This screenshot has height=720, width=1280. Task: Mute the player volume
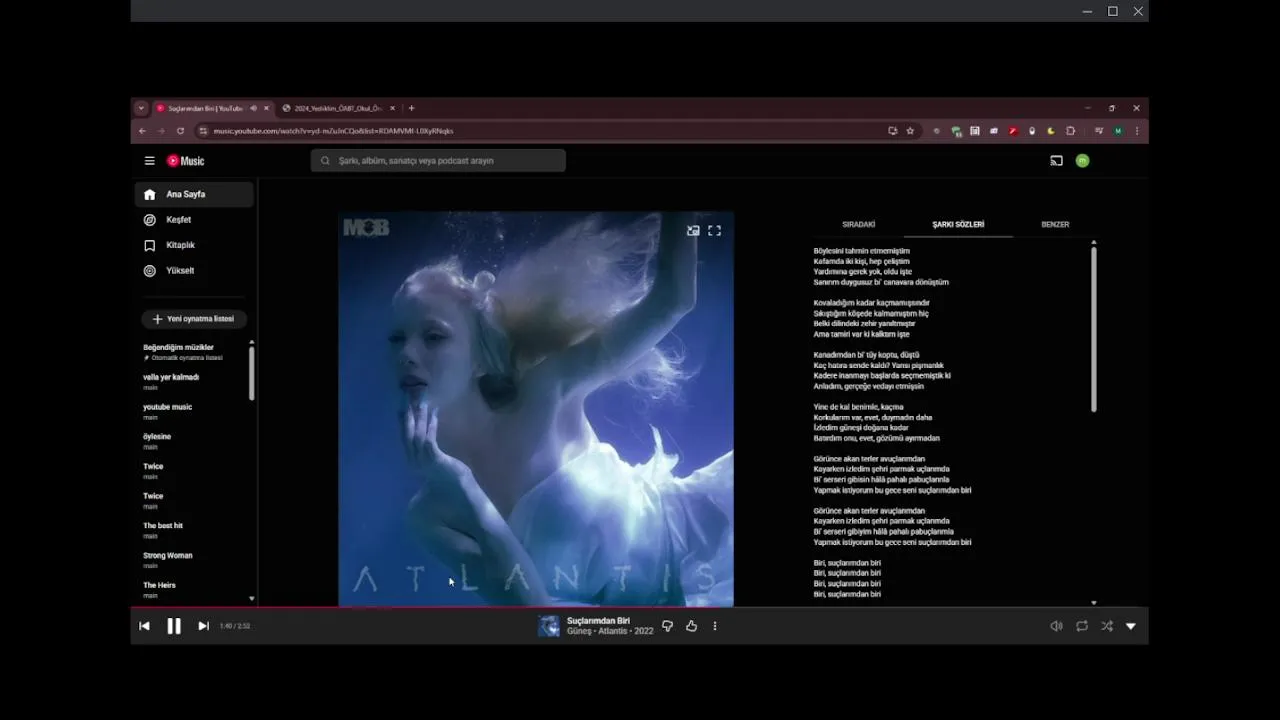[x=1056, y=626]
